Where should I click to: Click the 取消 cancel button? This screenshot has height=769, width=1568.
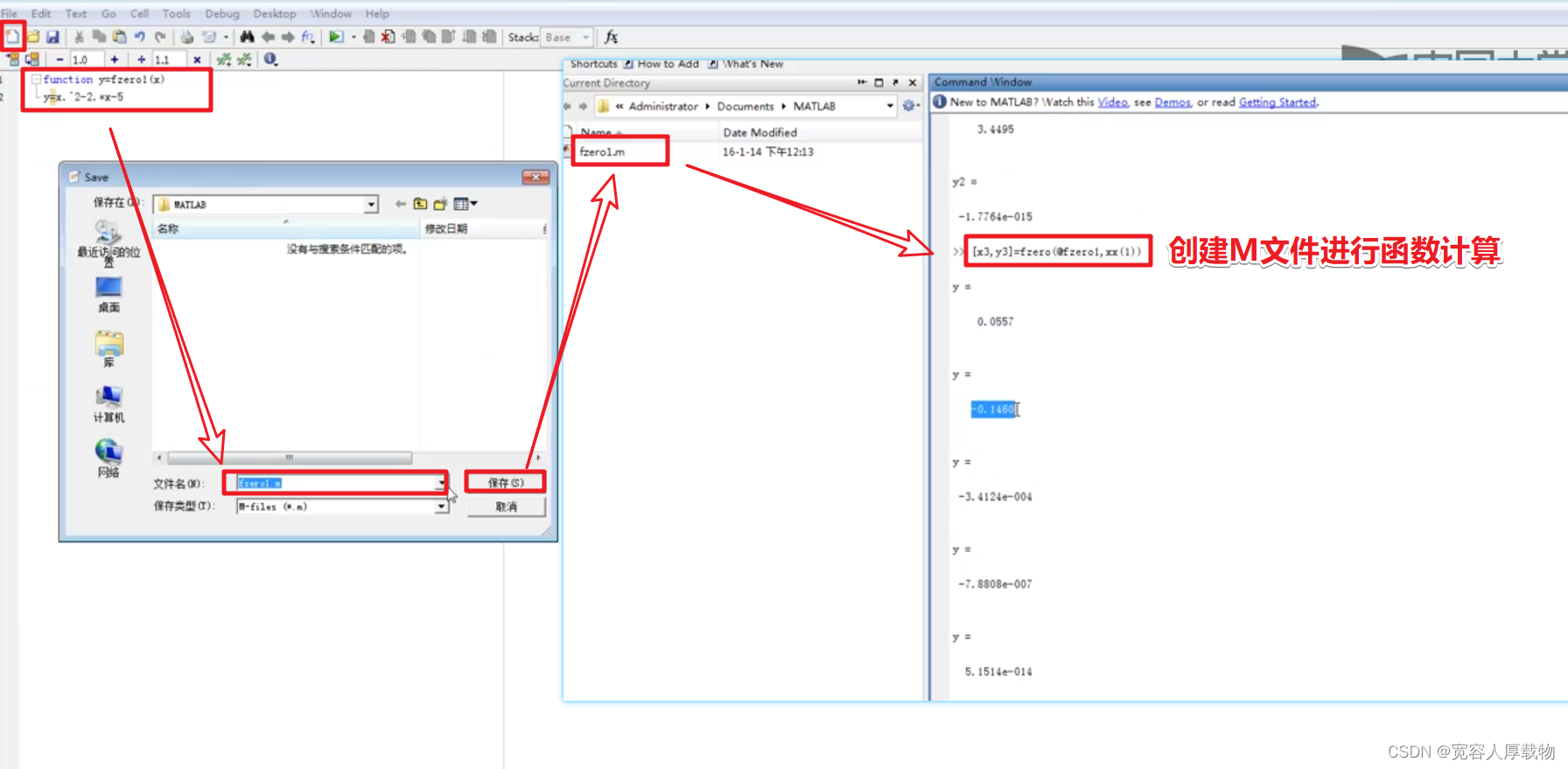[506, 507]
